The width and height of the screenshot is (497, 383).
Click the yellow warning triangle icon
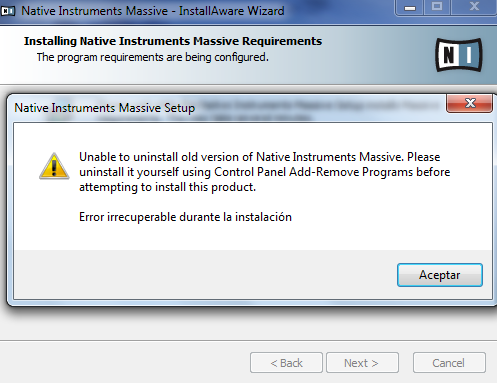[x=54, y=166]
